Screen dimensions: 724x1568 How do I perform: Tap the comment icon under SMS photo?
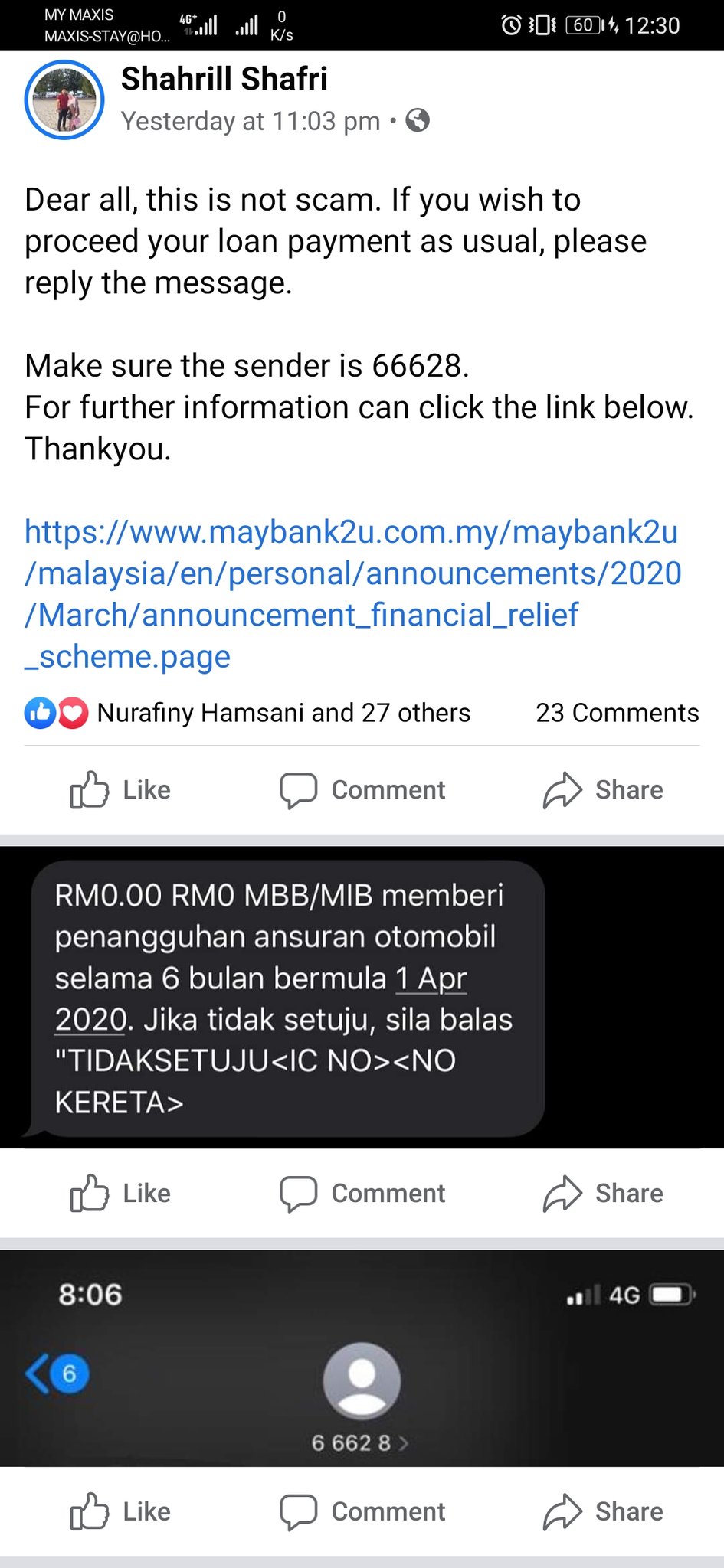[299, 1194]
